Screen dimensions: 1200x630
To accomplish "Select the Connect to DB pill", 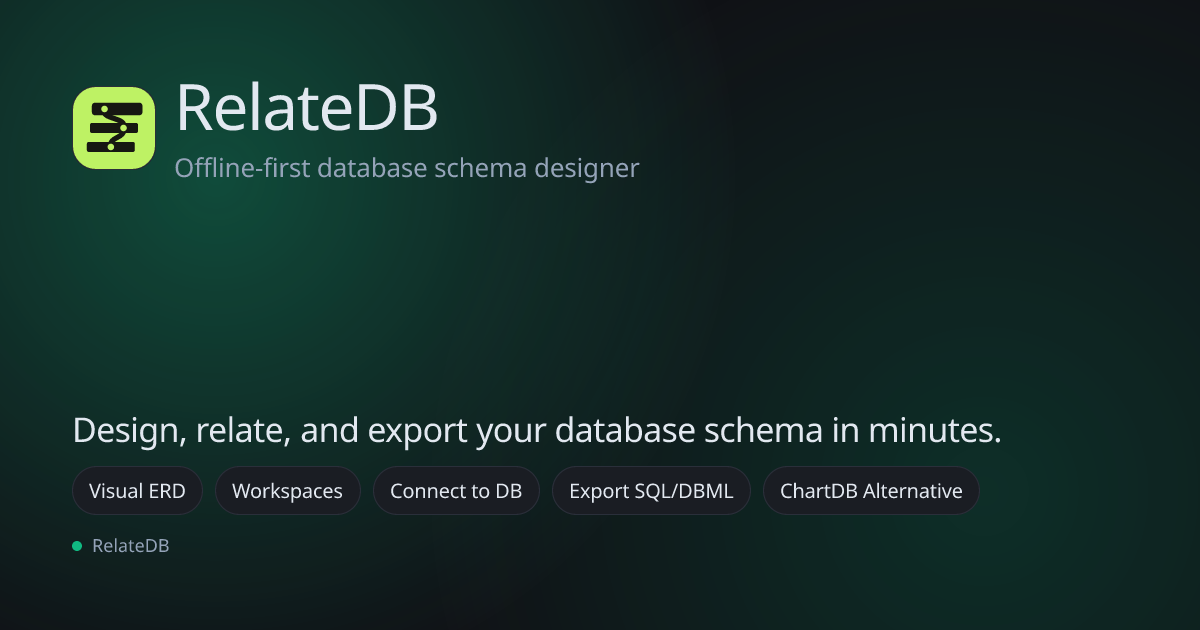I will [456, 491].
